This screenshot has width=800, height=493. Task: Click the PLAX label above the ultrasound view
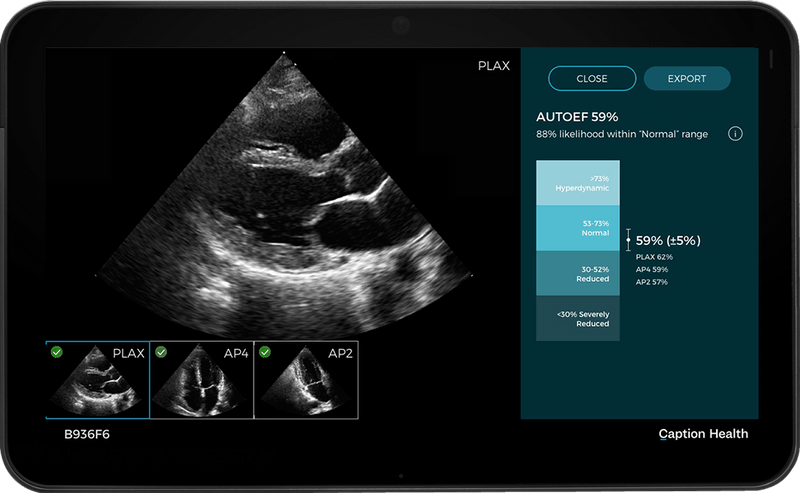click(493, 66)
